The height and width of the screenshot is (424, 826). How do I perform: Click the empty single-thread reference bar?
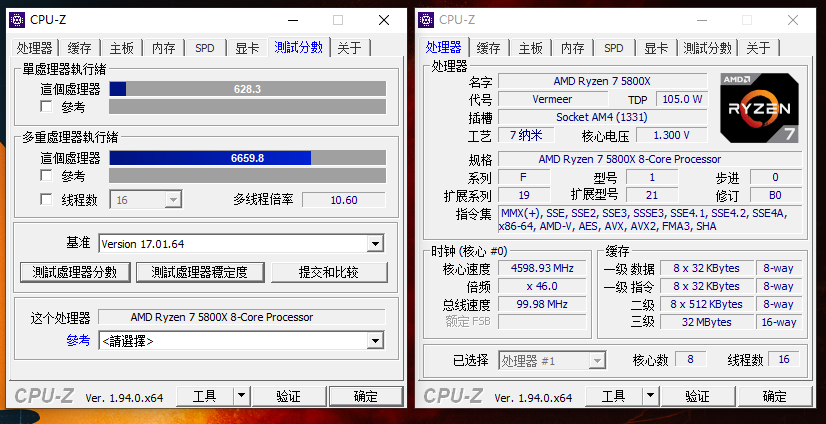click(248, 106)
